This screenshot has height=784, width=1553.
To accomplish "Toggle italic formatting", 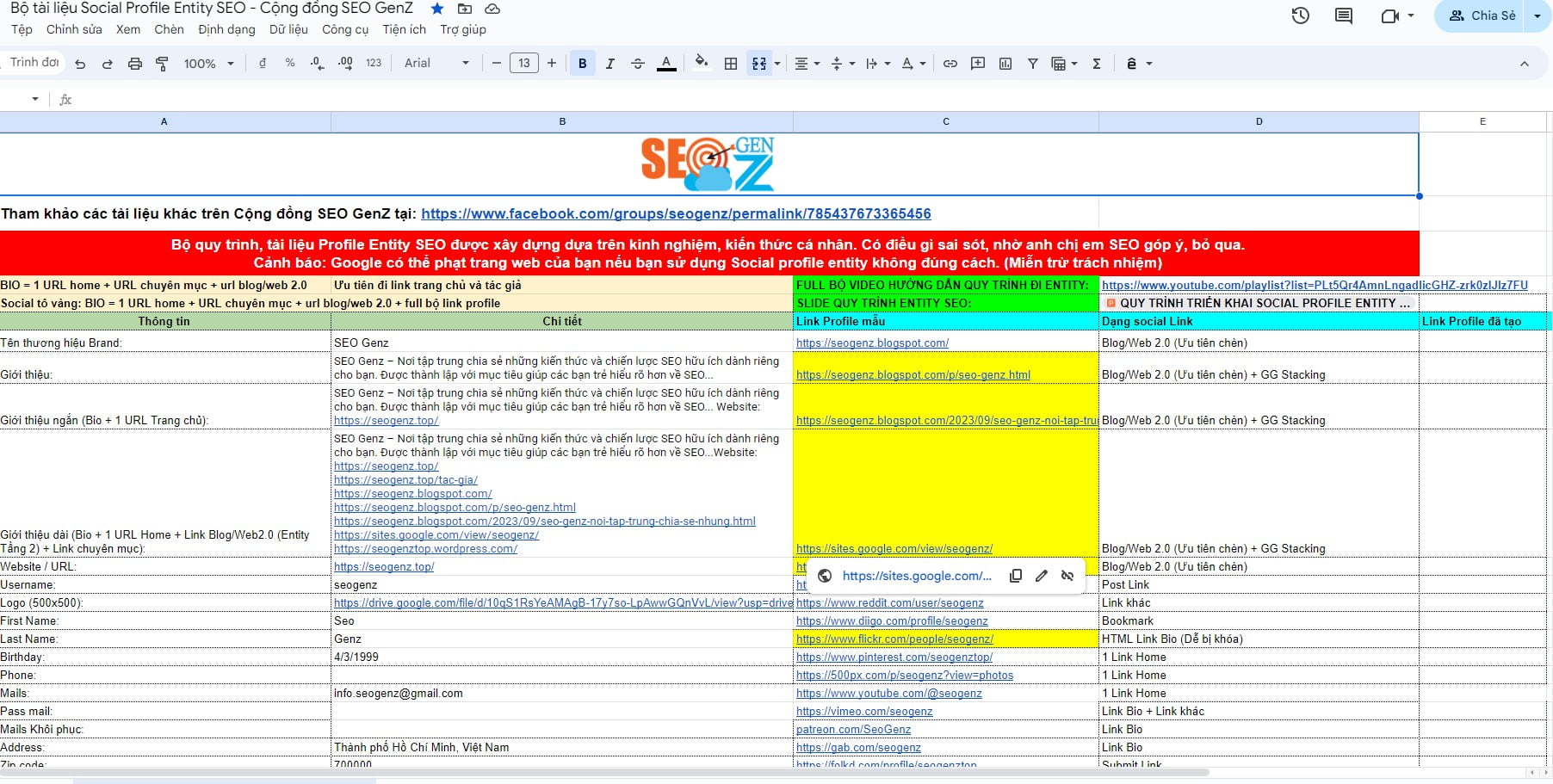I will 610,64.
